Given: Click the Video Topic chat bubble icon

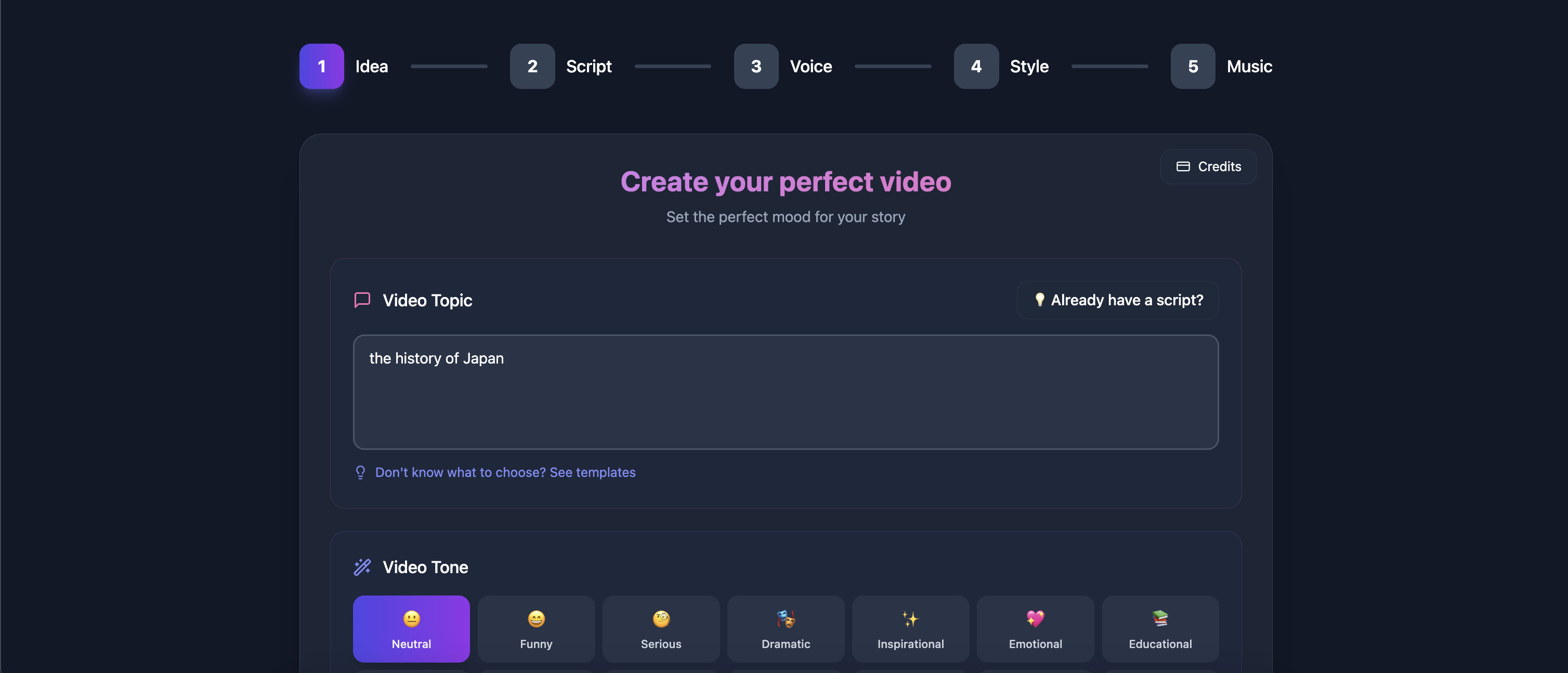Looking at the screenshot, I should pos(362,300).
